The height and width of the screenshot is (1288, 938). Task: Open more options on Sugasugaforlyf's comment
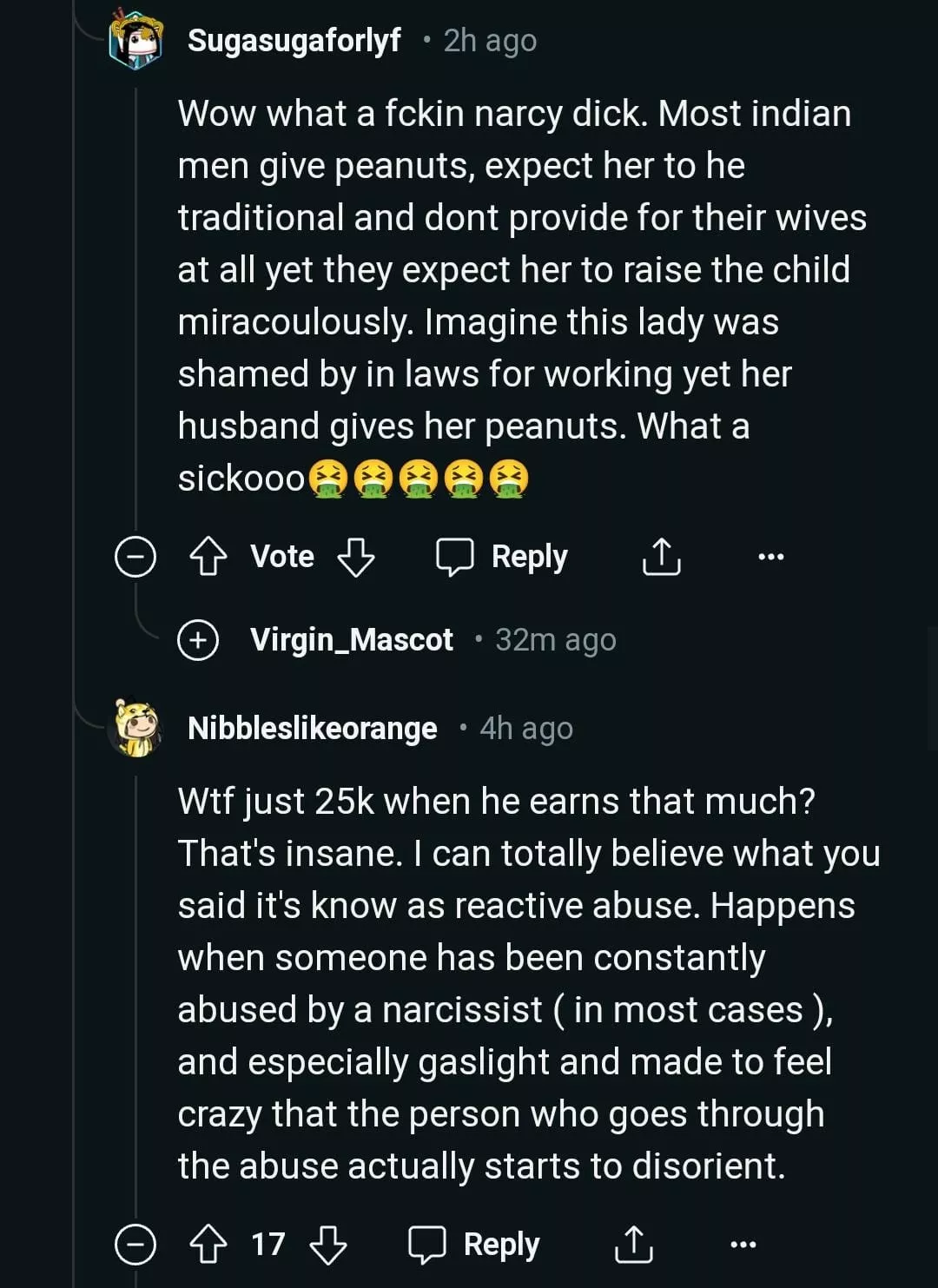770,557
